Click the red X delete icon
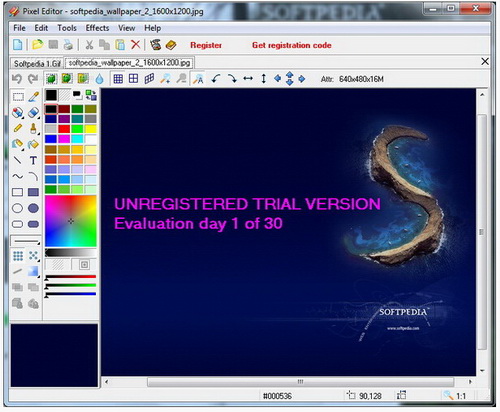 pyautogui.click(x=135, y=44)
